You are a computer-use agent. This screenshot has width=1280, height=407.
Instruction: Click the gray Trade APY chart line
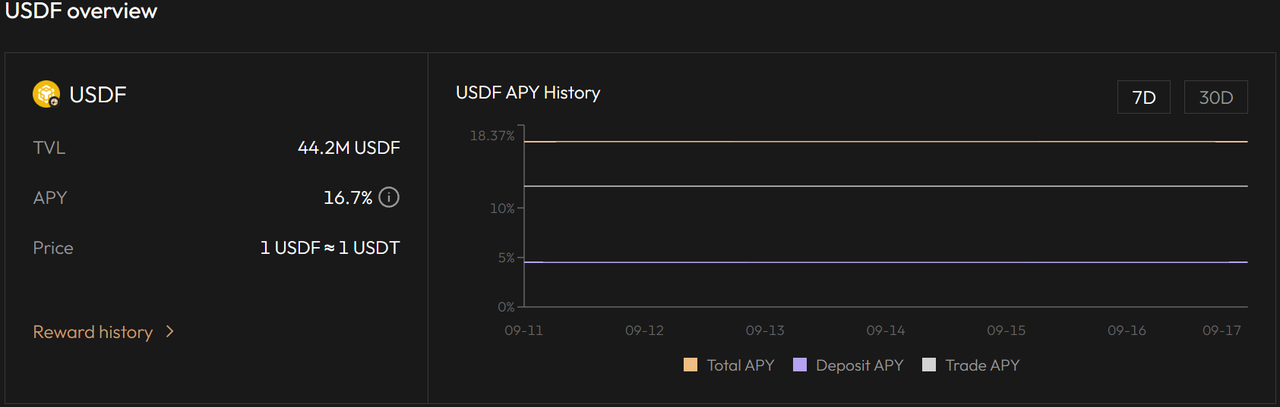880,186
